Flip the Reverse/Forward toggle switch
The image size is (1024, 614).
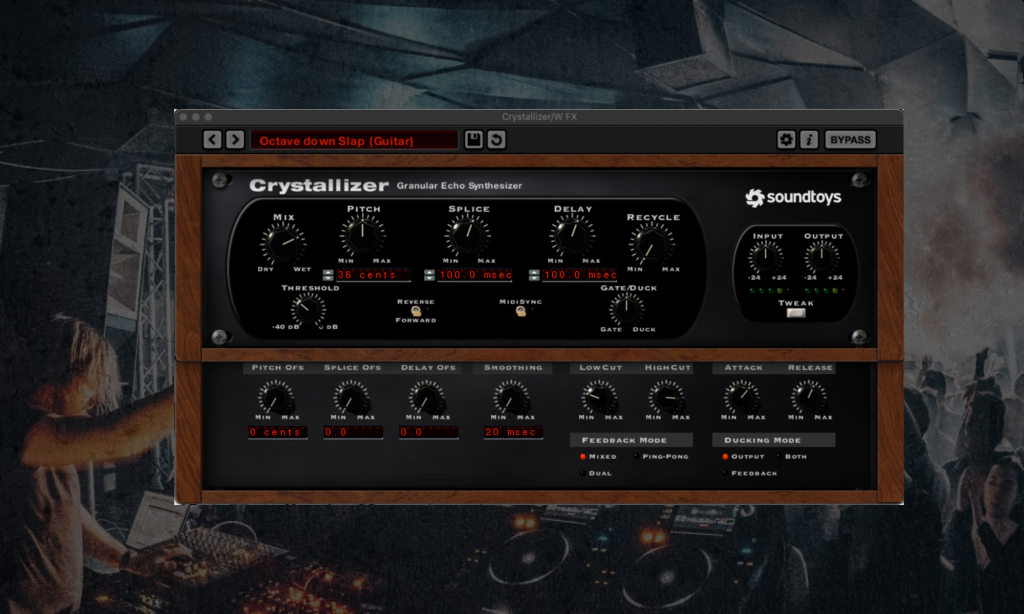[x=416, y=311]
